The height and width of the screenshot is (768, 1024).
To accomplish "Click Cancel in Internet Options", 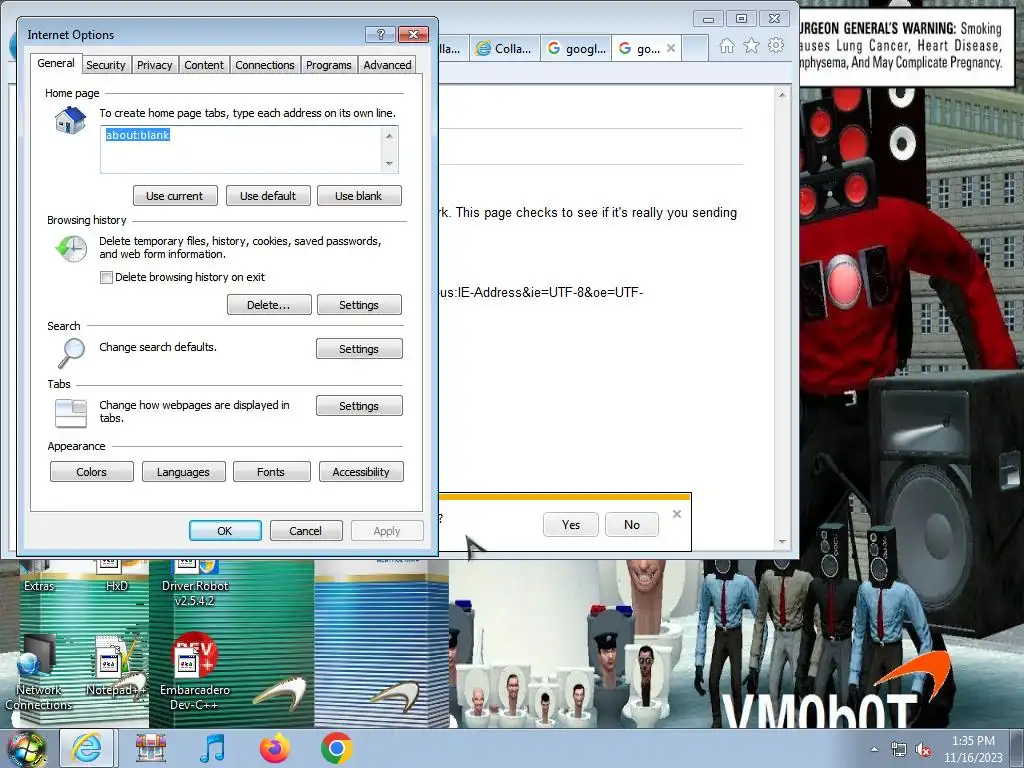I will coord(306,531).
